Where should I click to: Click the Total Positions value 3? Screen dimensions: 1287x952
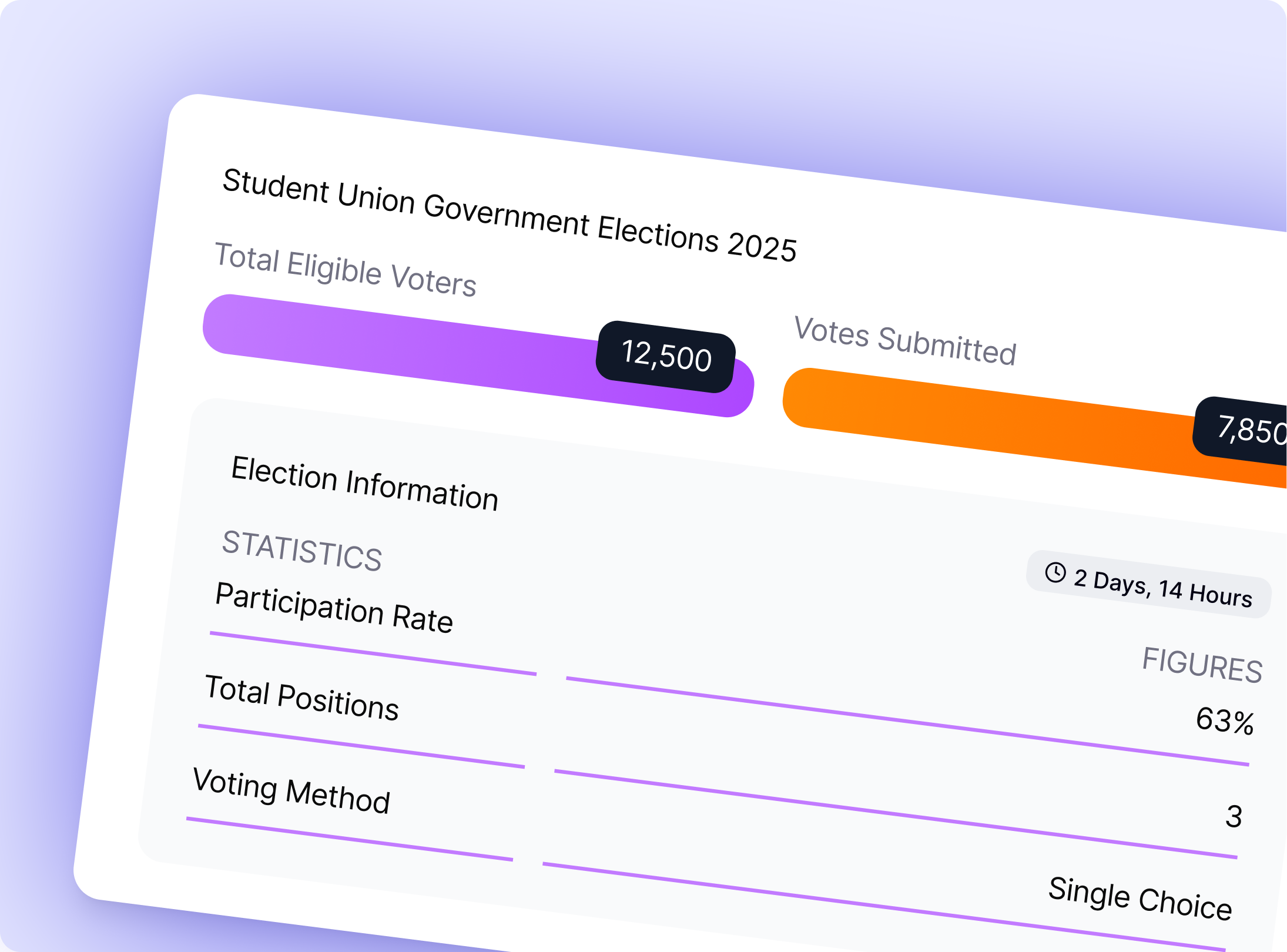pyautogui.click(x=1234, y=816)
